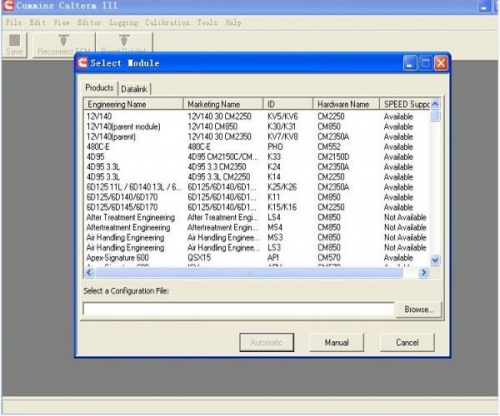The height and width of the screenshot is (416, 500).
Task: Sort by SPEED Support column header
Action: tap(405, 104)
